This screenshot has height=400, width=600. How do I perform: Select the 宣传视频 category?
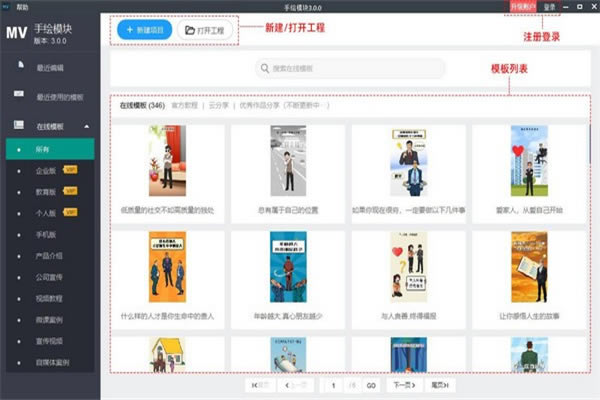pyautogui.click(x=50, y=341)
